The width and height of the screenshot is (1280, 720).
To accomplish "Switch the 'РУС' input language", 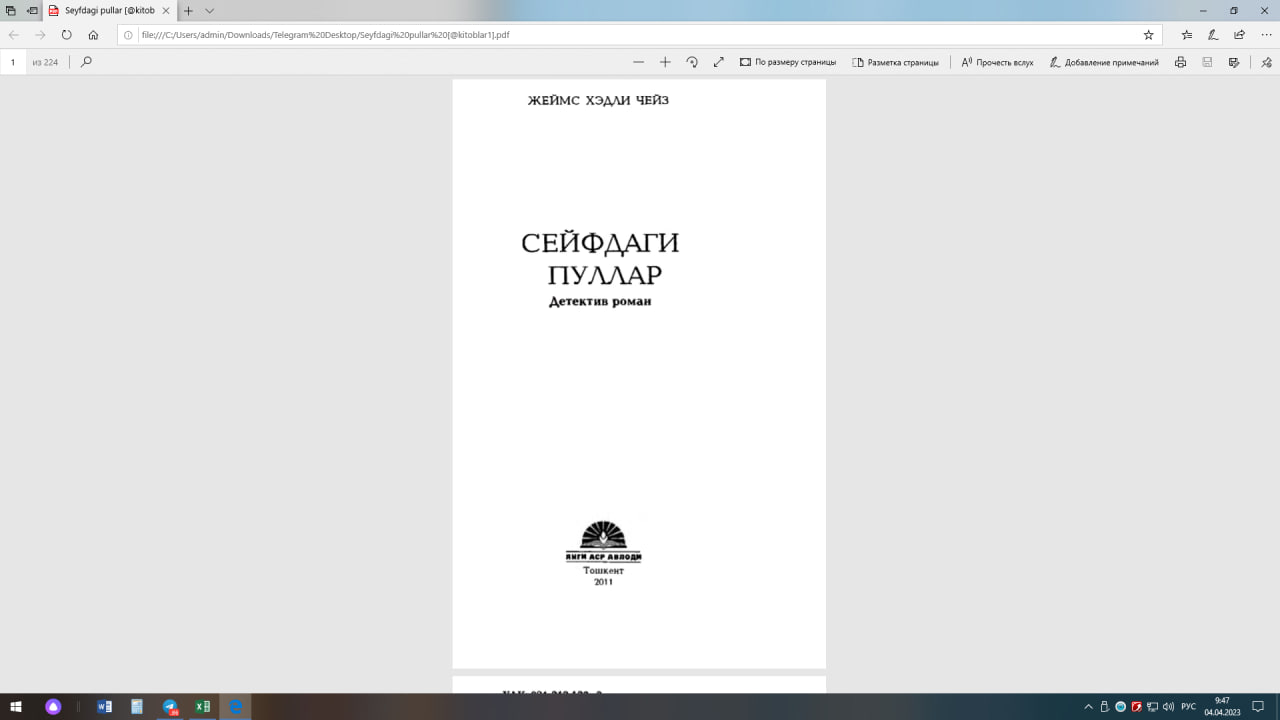I will pyautogui.click(x=1188, y=706).
